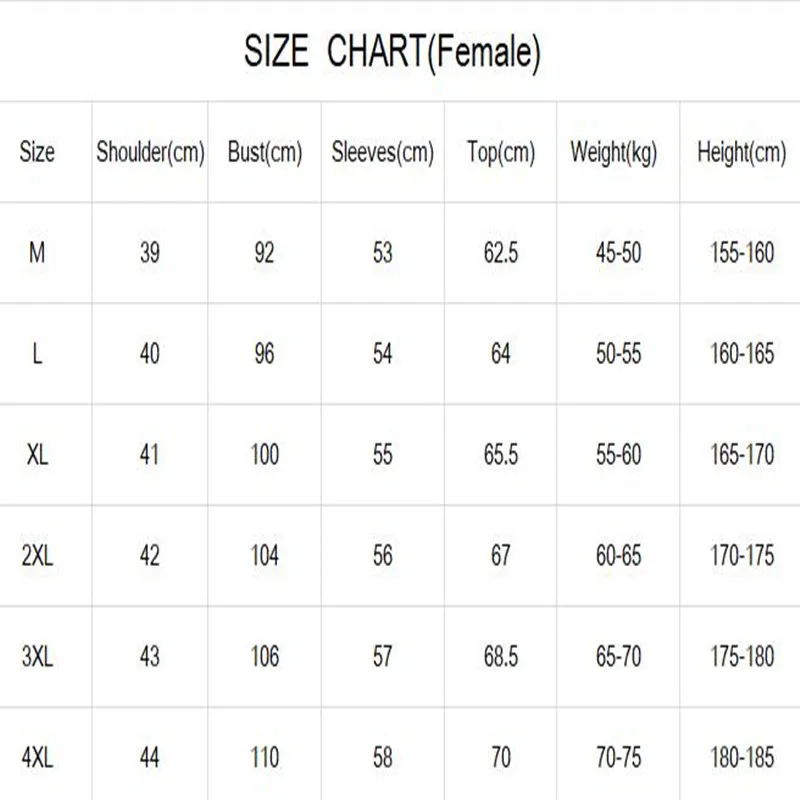The width and height of the screenshot is (800, 800).
Task: Select the Size column header
Action: point(37,153)
